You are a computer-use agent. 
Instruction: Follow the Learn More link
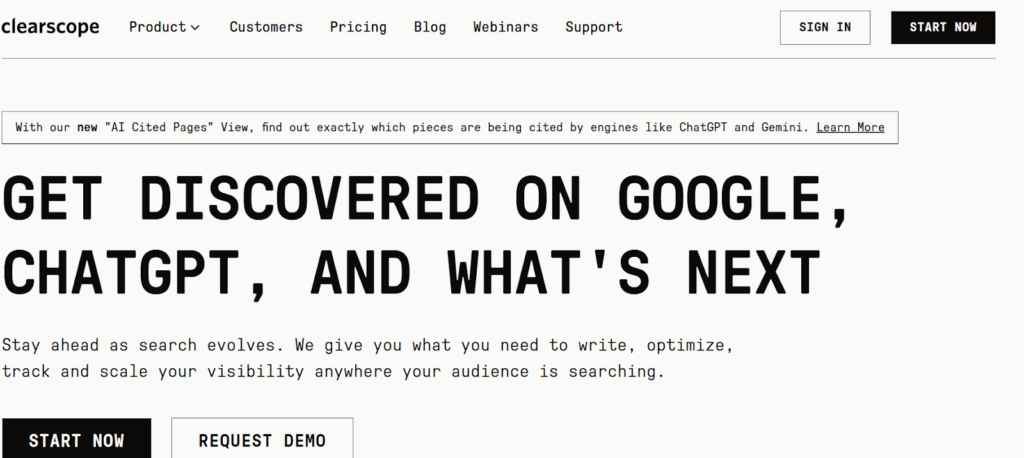pyautogui.click(x=850, y=127)
